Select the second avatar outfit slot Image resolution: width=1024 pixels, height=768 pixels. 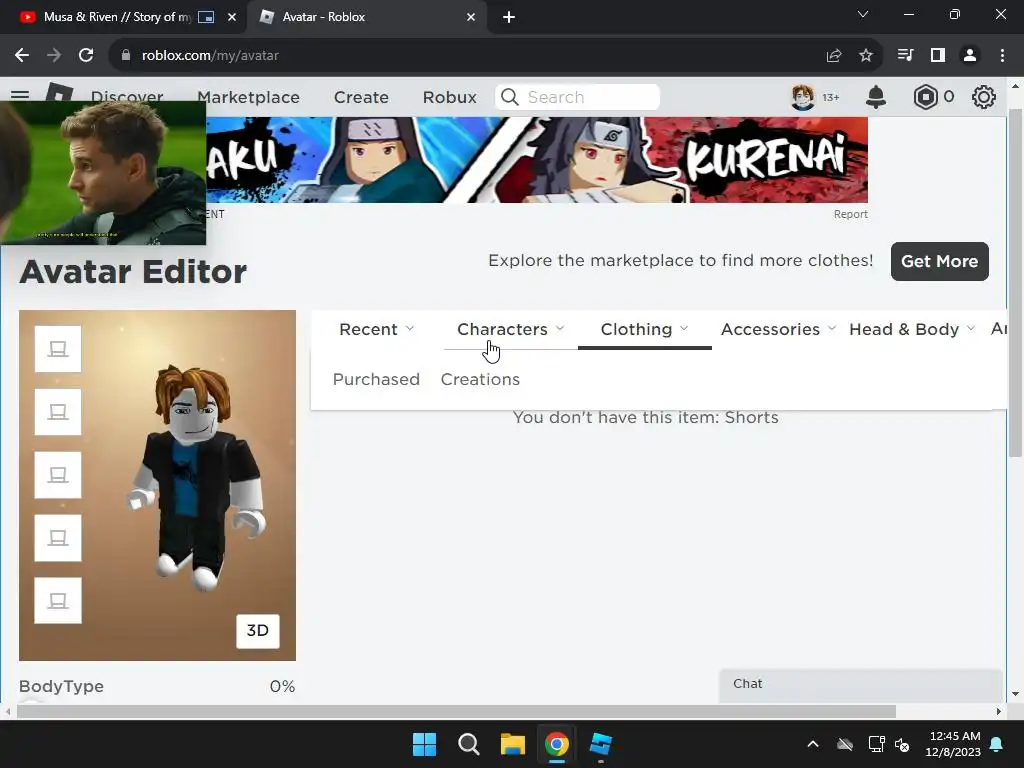[x=58, y=411]
